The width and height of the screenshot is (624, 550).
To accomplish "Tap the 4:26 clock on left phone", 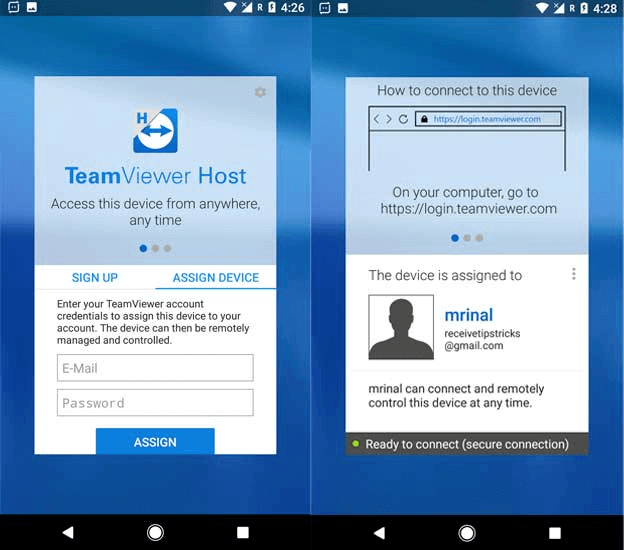I will (292, 7).
